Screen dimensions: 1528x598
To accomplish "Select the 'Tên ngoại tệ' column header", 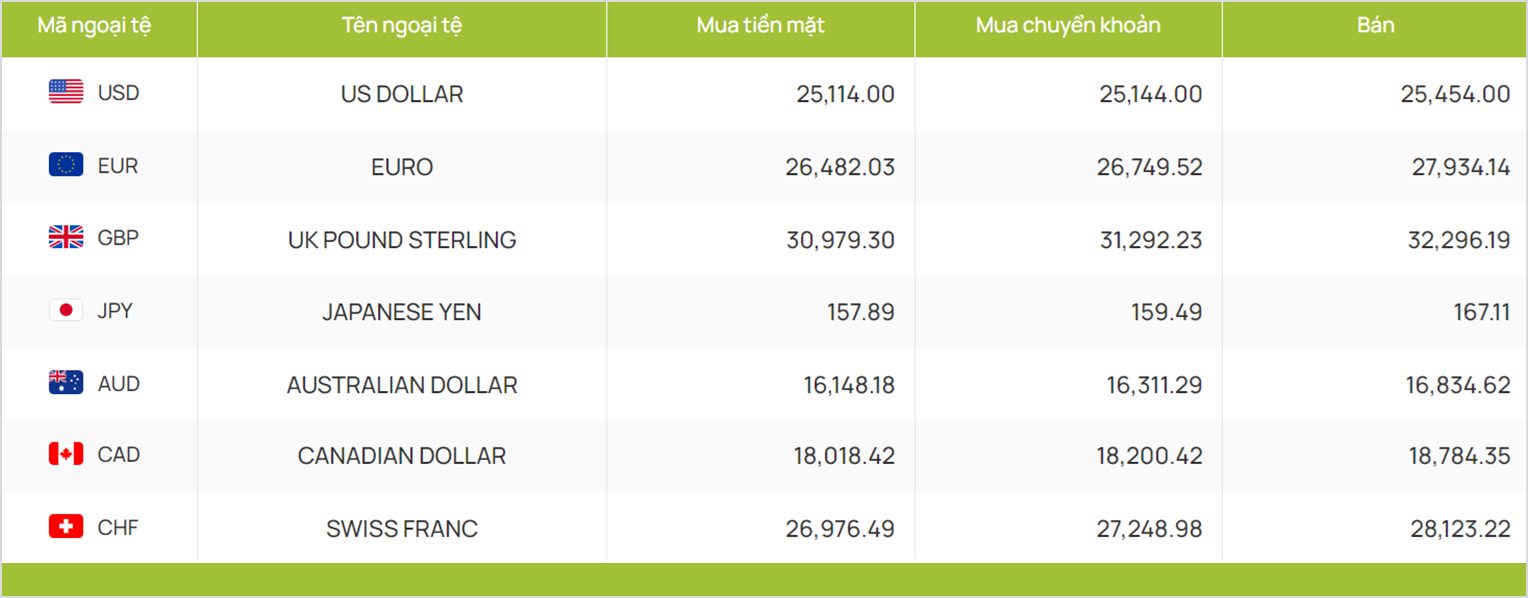I will tap(402, 26).
